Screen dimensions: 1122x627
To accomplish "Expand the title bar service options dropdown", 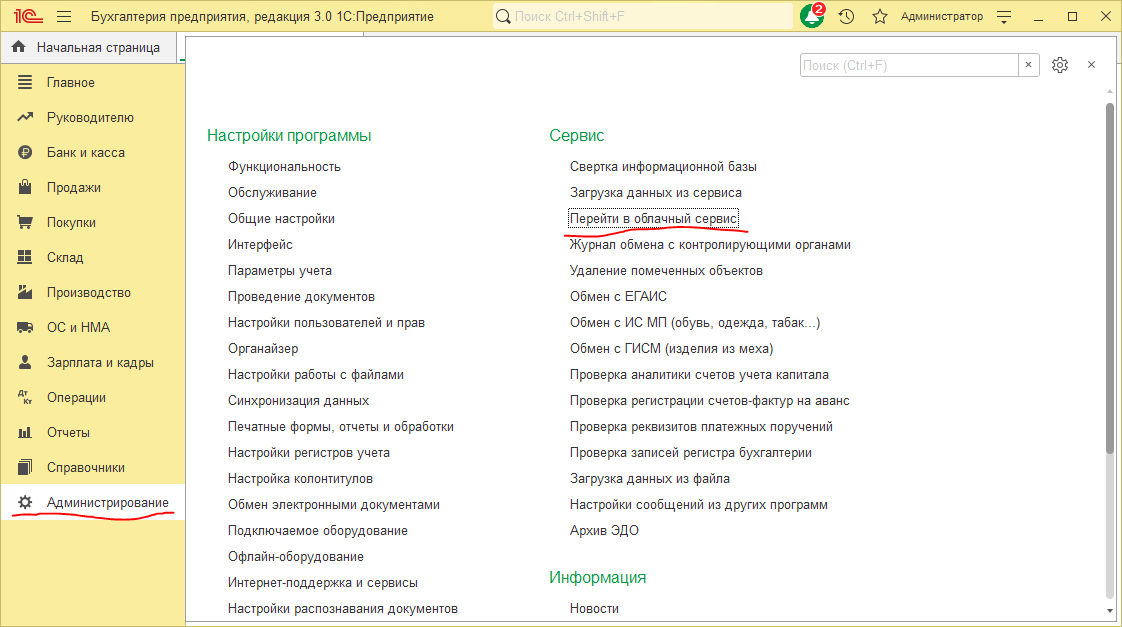I will coord(1005,16).
